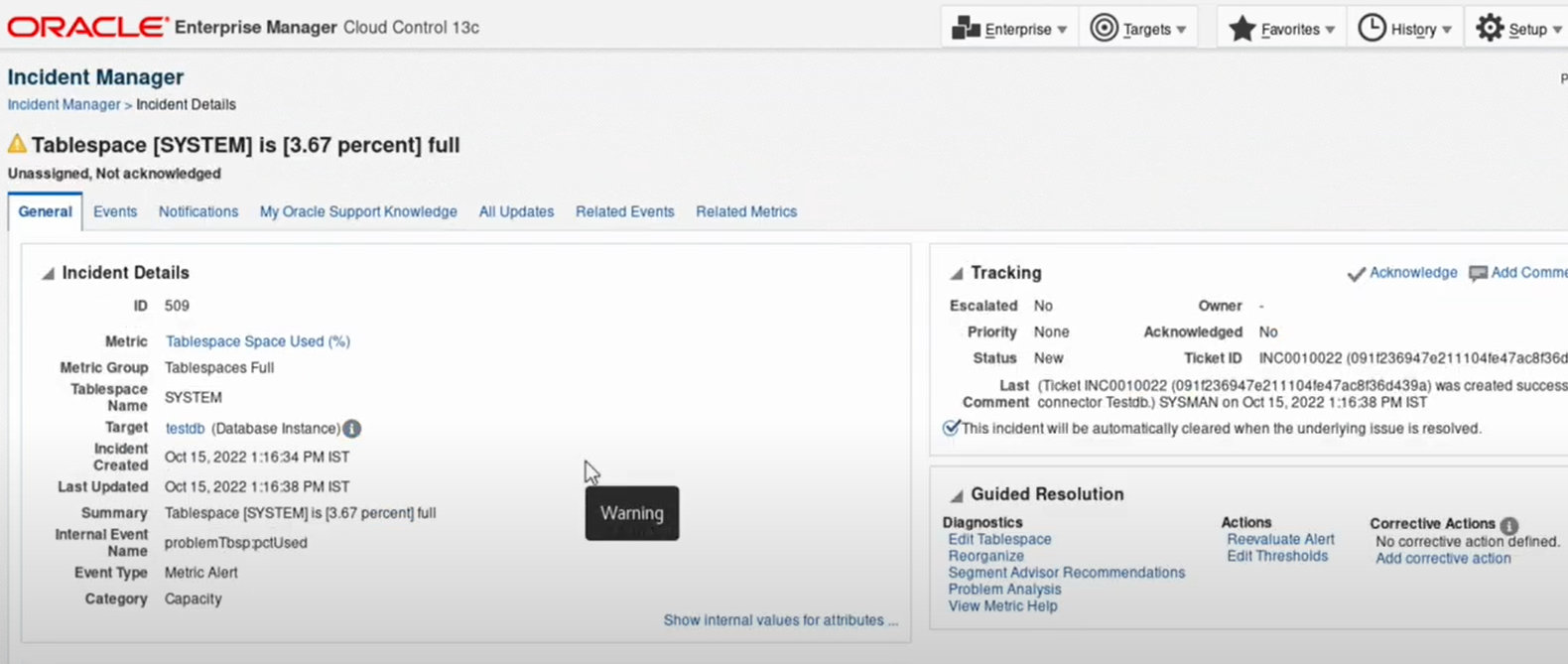Click the Incident Manager breadcrumb link
Screen dimensions: 1568x664
[x=64, y=104]
